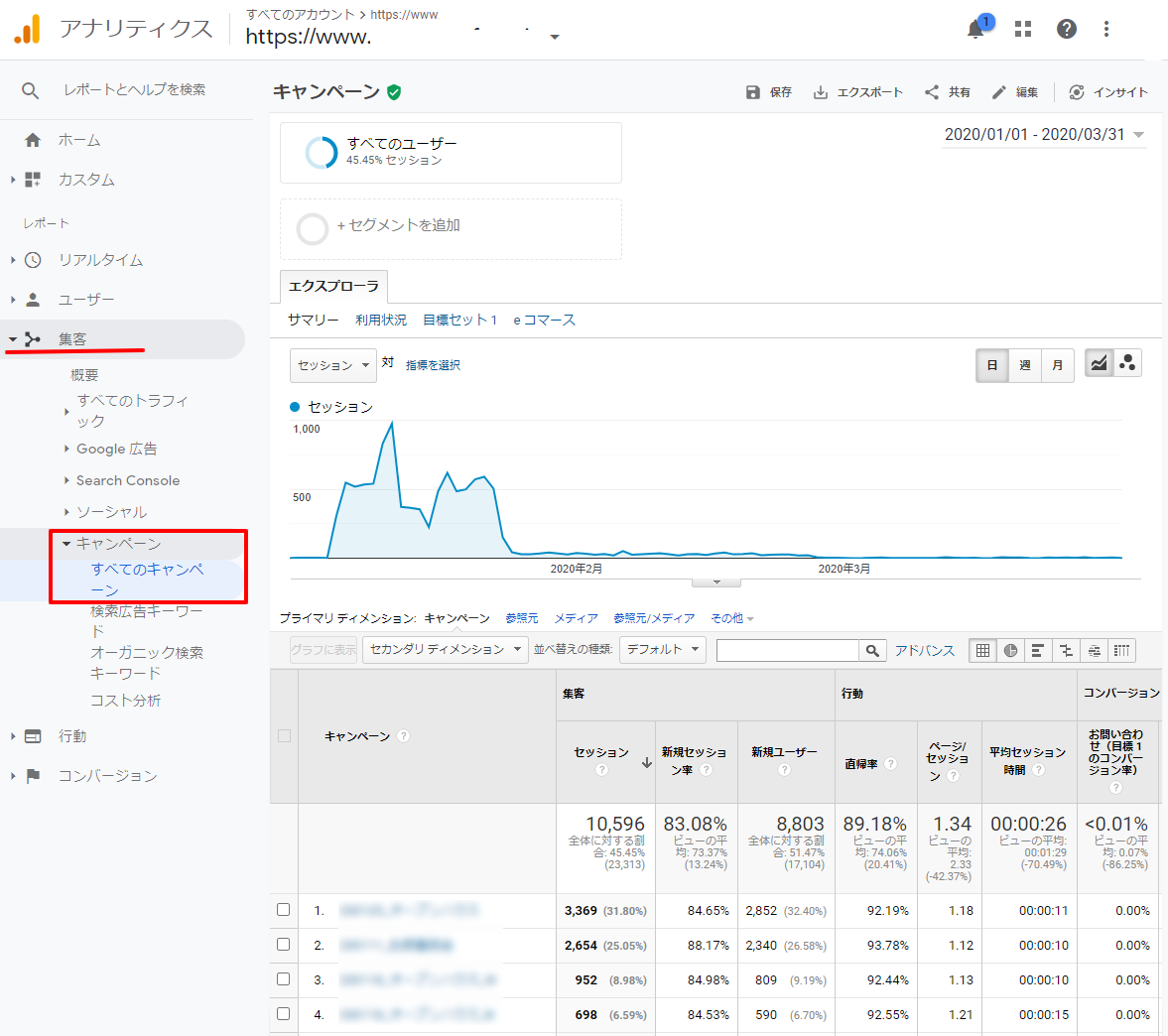Click the Google Analytics logo
This screenshot has height=1036, width=1168.
point(28,29)
